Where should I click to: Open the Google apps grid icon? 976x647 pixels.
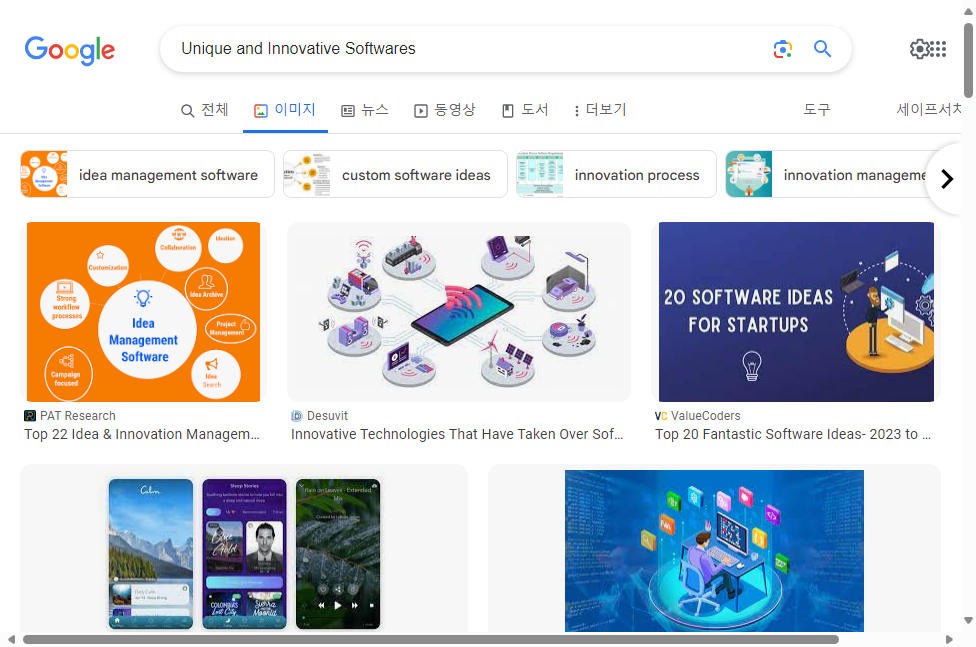[939, 49]
